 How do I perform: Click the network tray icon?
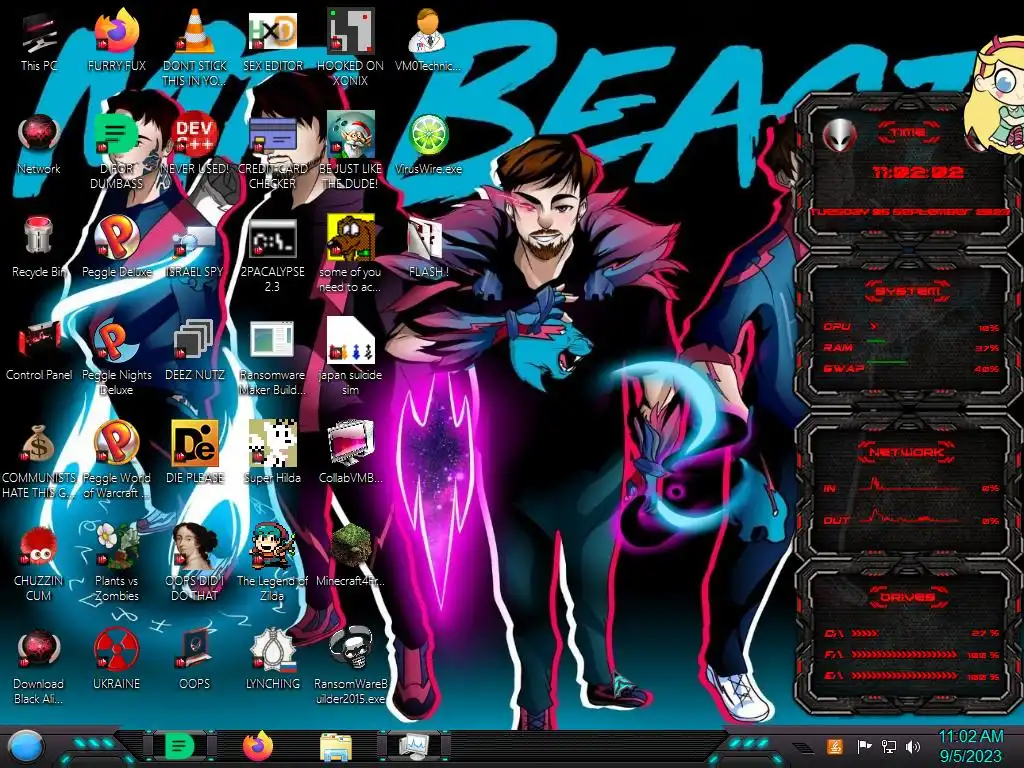[888, 746]
